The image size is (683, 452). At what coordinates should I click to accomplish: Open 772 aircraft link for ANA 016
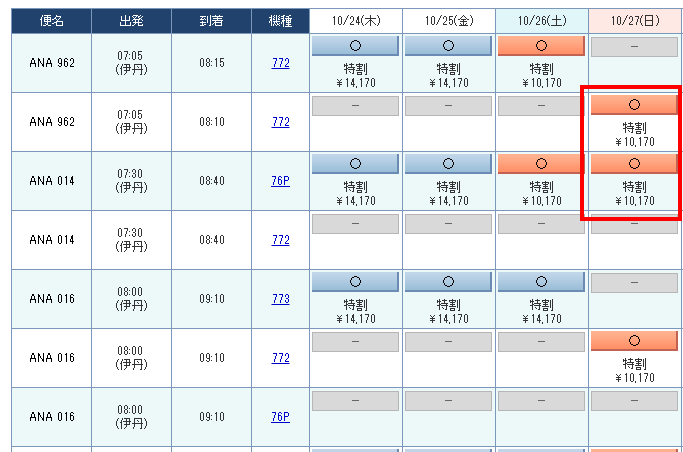[x=281, y=358]
